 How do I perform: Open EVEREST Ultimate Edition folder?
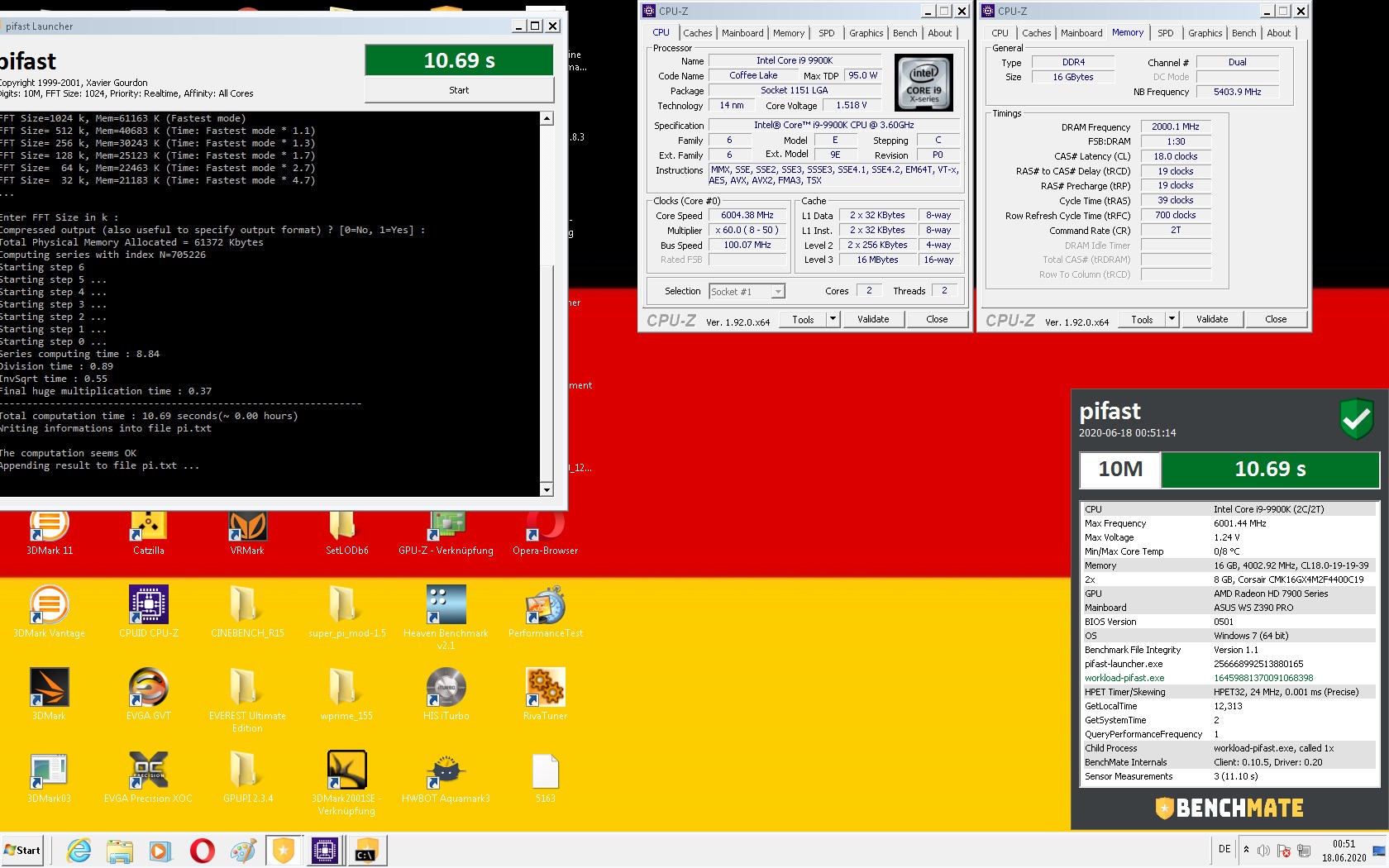click(247, 699)
